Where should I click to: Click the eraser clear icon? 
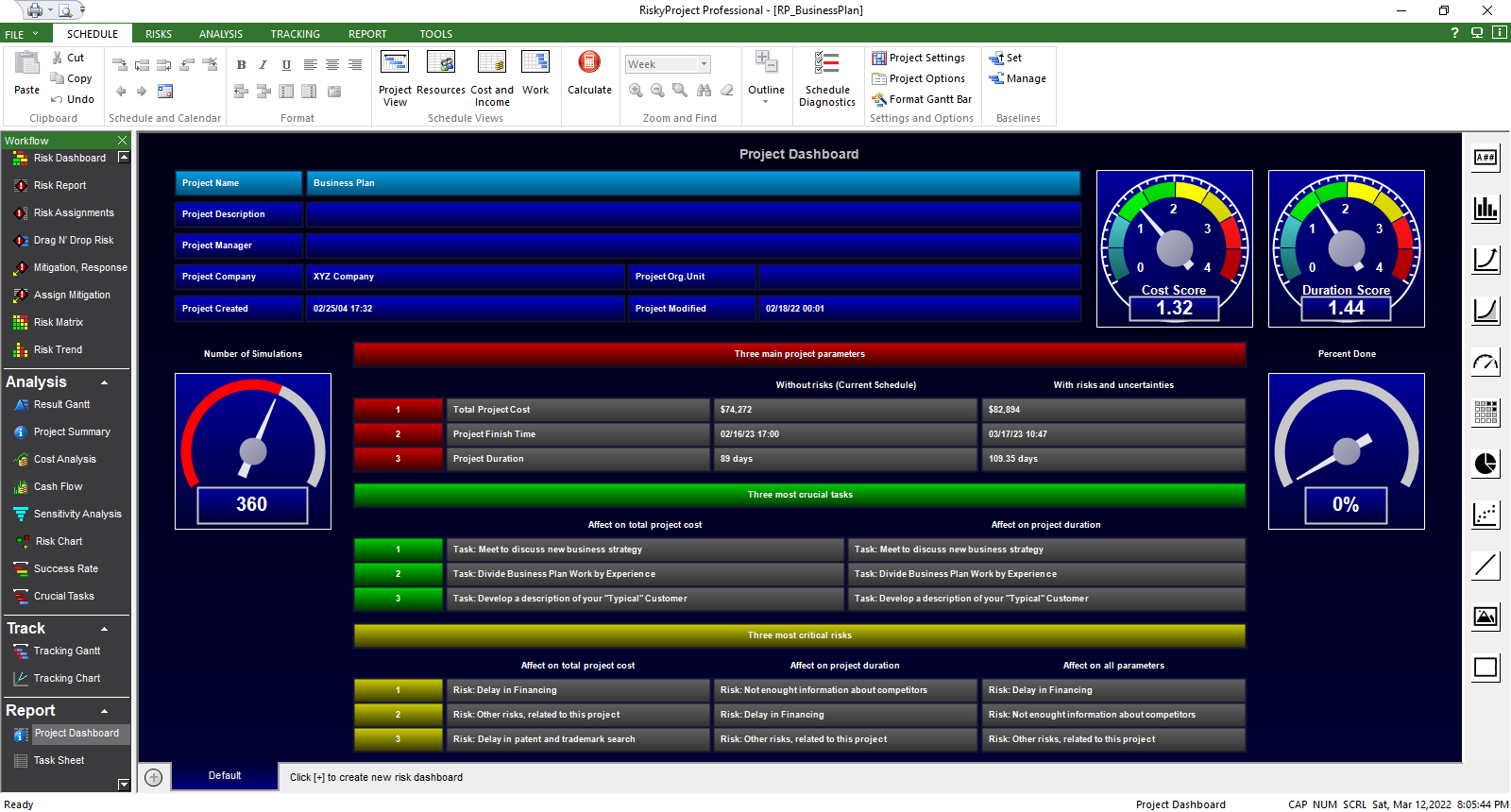coord(726,91)
